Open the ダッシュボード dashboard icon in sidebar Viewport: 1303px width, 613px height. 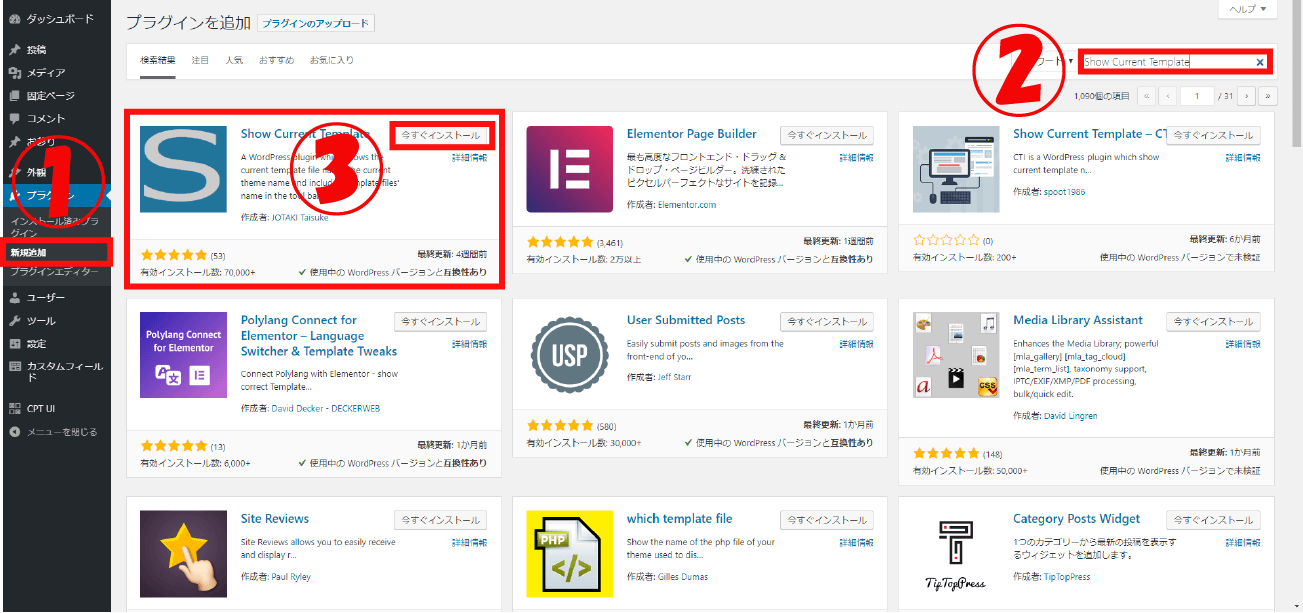pyautogui.click(x=14, y=18)
